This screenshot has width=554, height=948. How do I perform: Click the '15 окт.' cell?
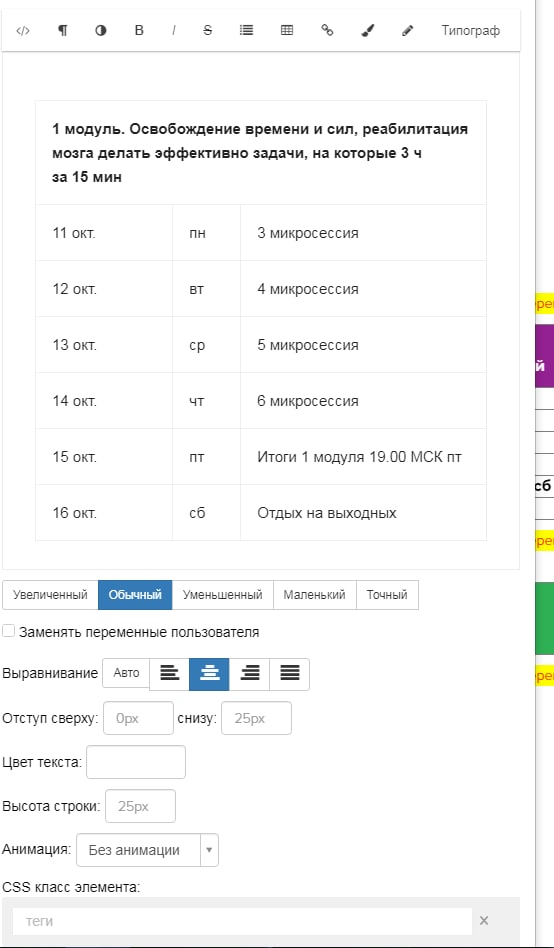click(104, 456)
